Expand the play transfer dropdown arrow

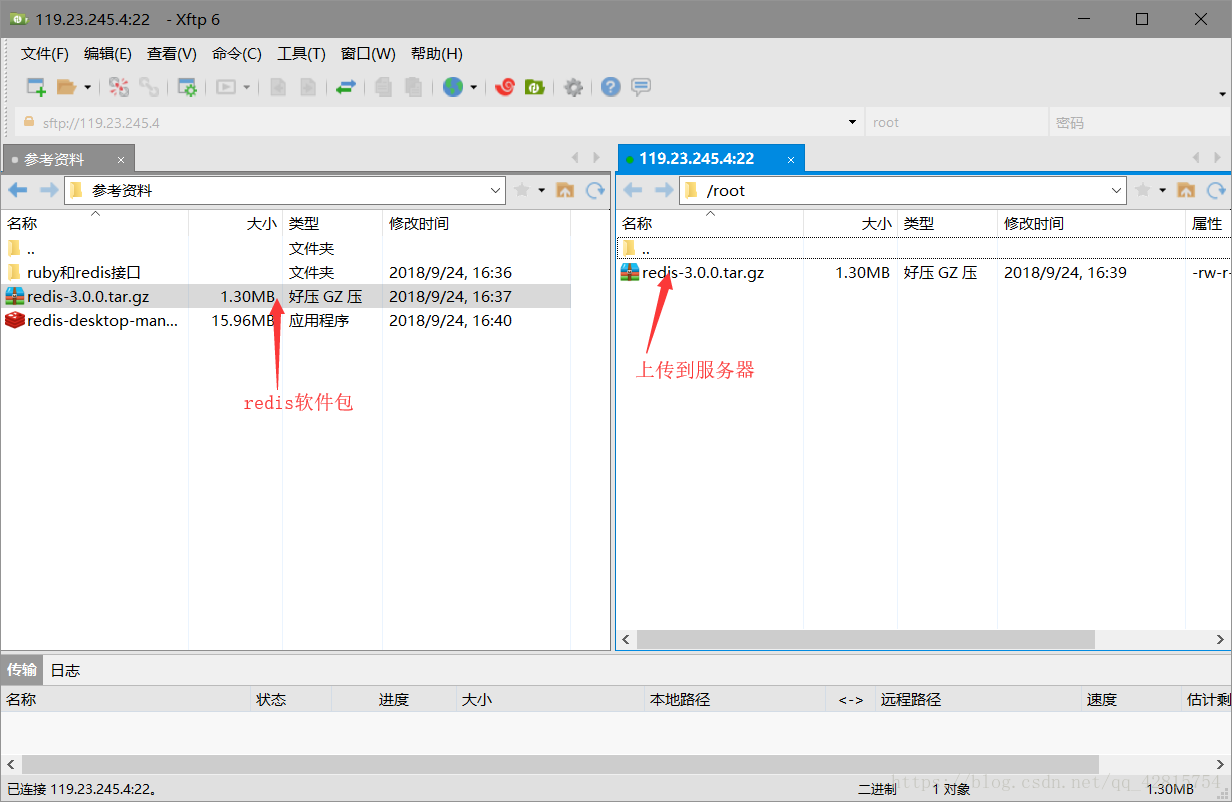(x=246, y=88)
